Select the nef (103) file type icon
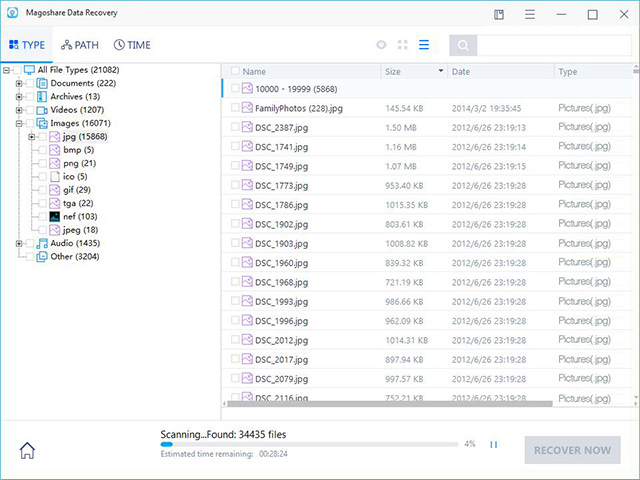Image resolution: width=640 pixels, height=480 pixels. pos(55,216)
